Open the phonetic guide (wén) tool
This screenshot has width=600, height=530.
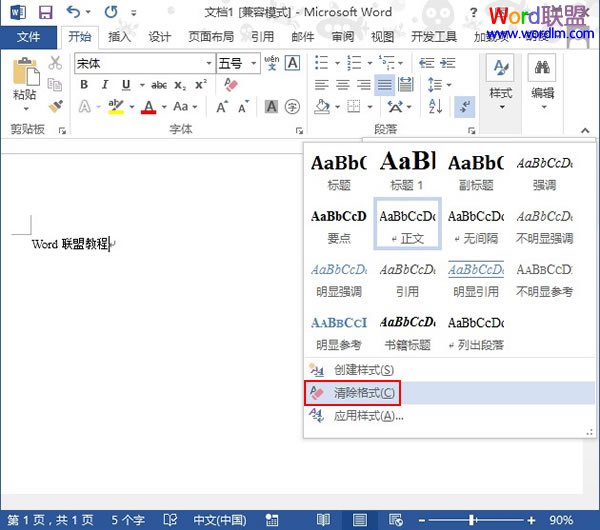tap(272, 63)
